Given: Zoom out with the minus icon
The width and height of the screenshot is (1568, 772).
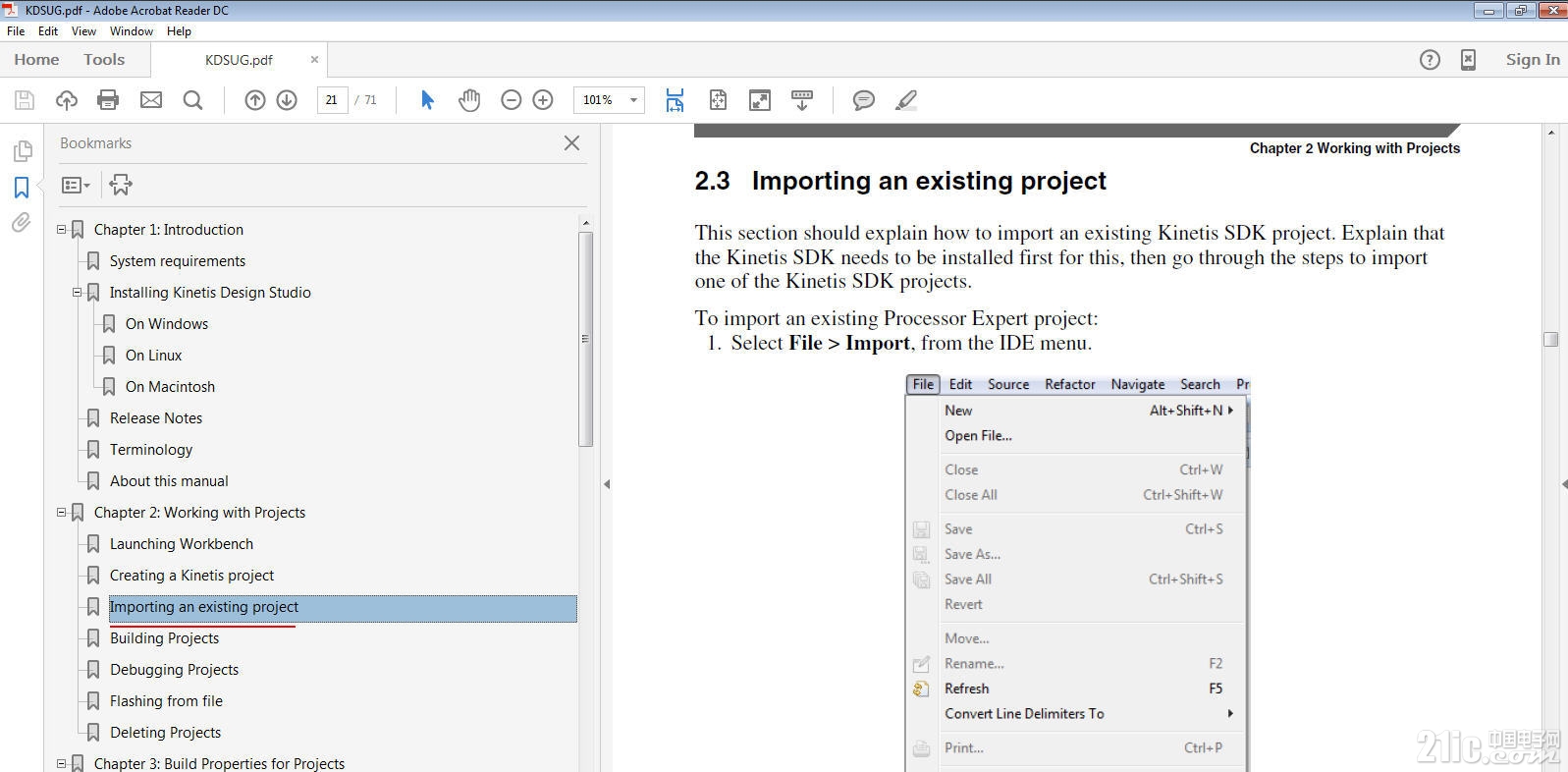Looking at the screenshot, I should point(511,100).
